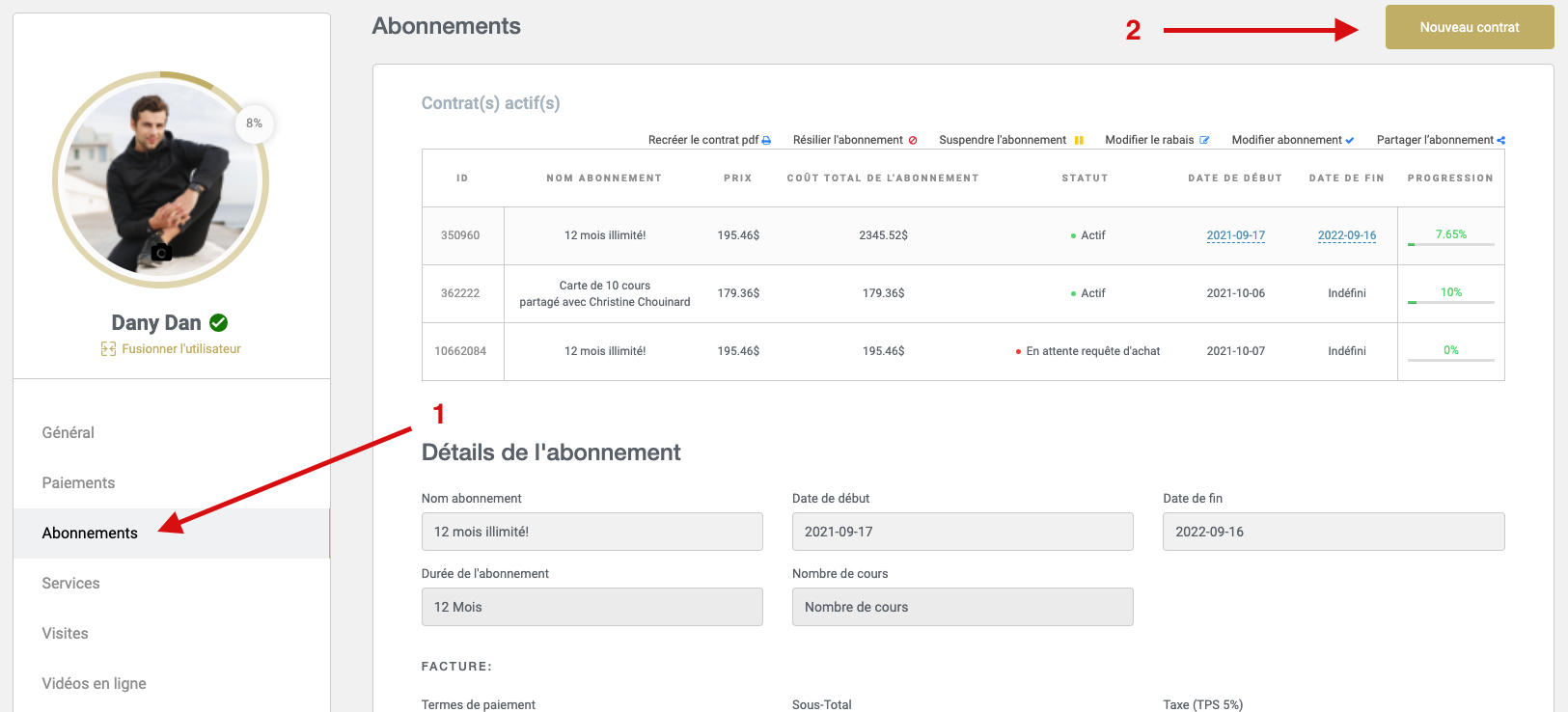This screenshot has width=1568, height=712.
Task: Go to the Paiements sidebar item
Action: point(78,483)
